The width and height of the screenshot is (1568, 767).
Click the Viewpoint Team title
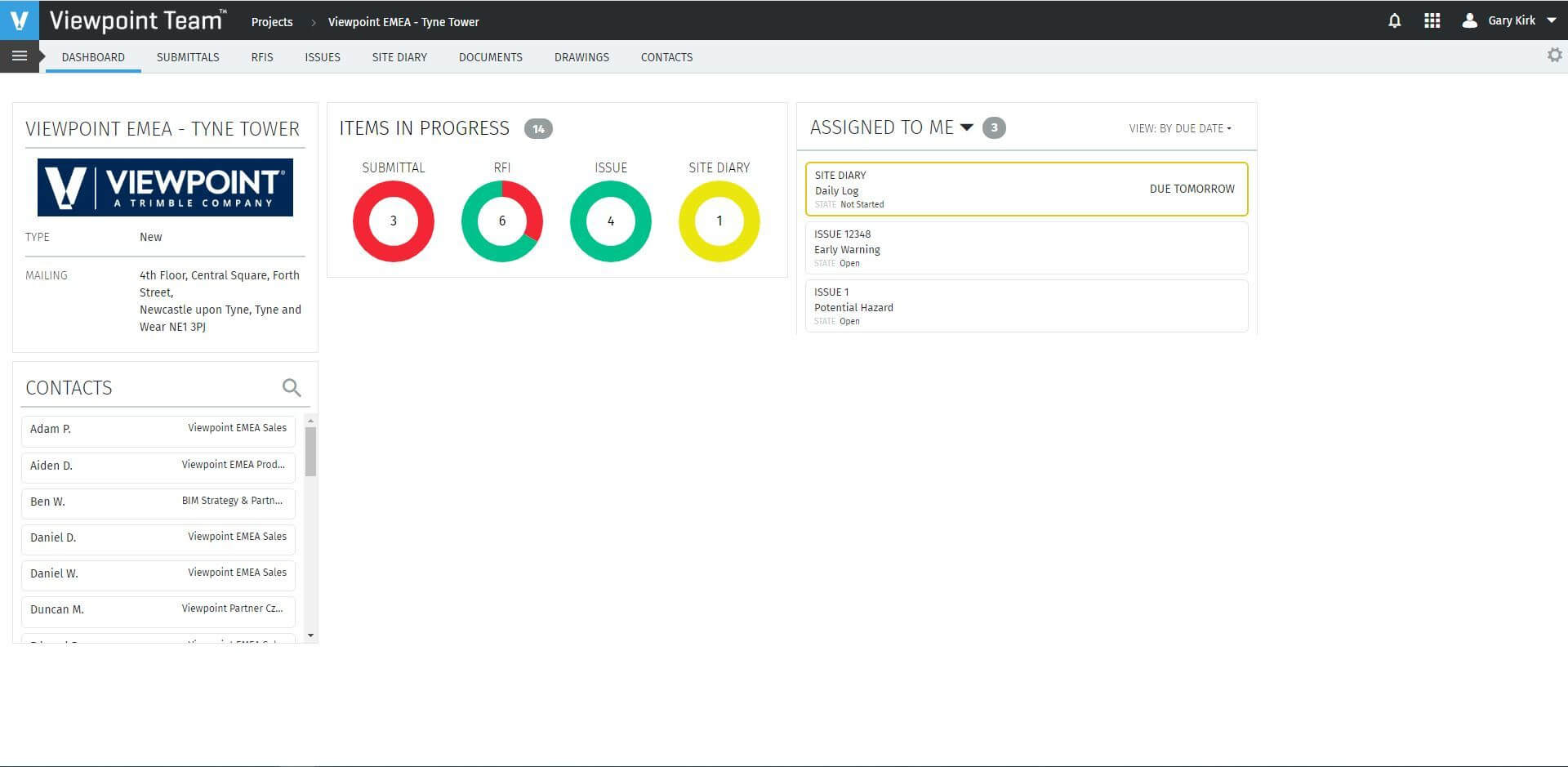[x=137, y=20]
